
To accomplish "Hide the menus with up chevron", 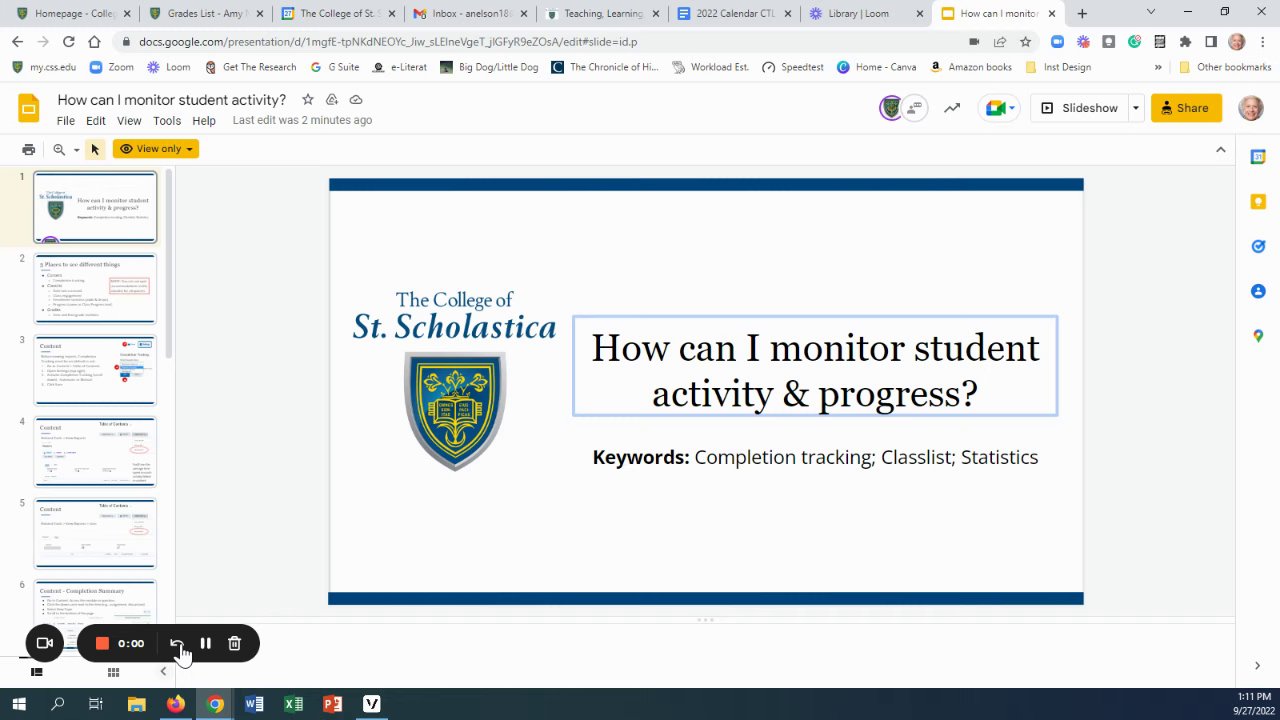I will point(1220,149).
